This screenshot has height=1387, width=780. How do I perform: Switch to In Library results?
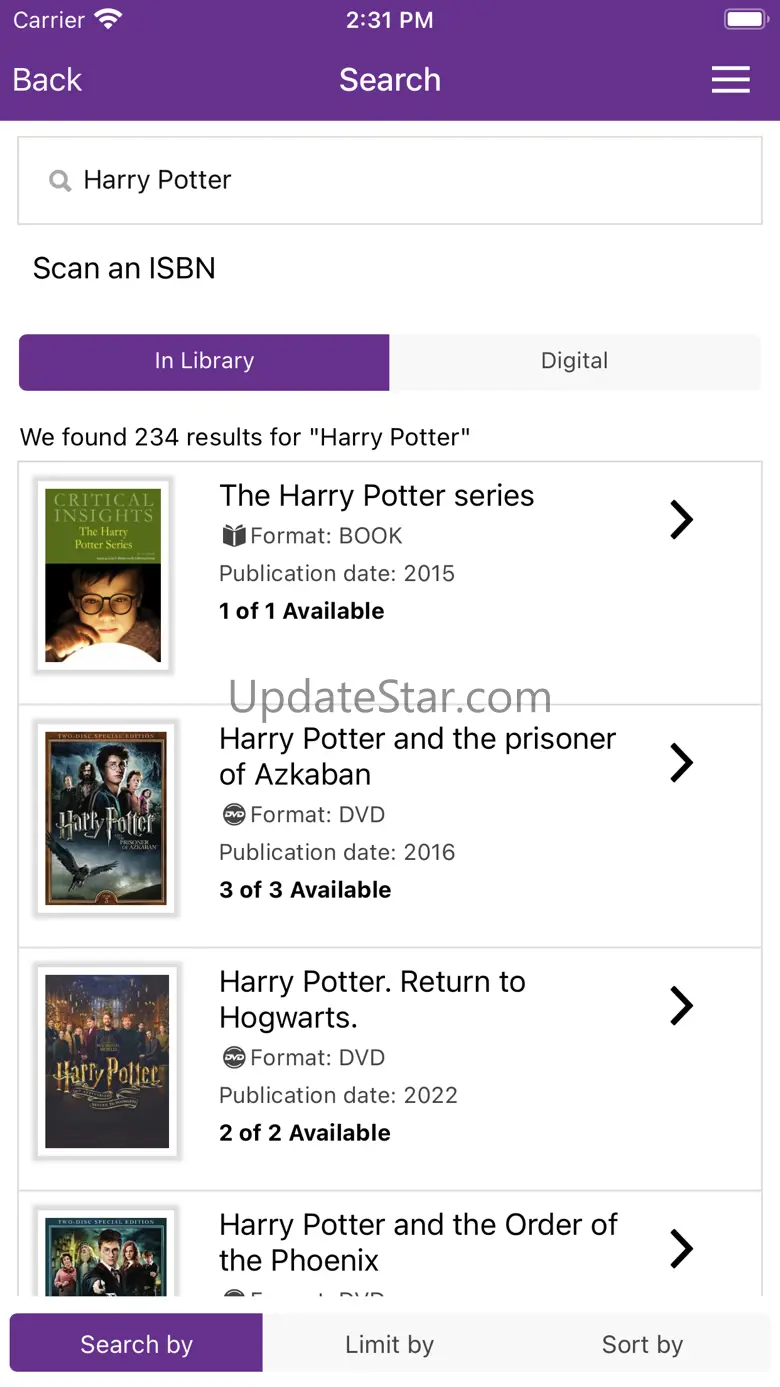click(x=204, y=362)
